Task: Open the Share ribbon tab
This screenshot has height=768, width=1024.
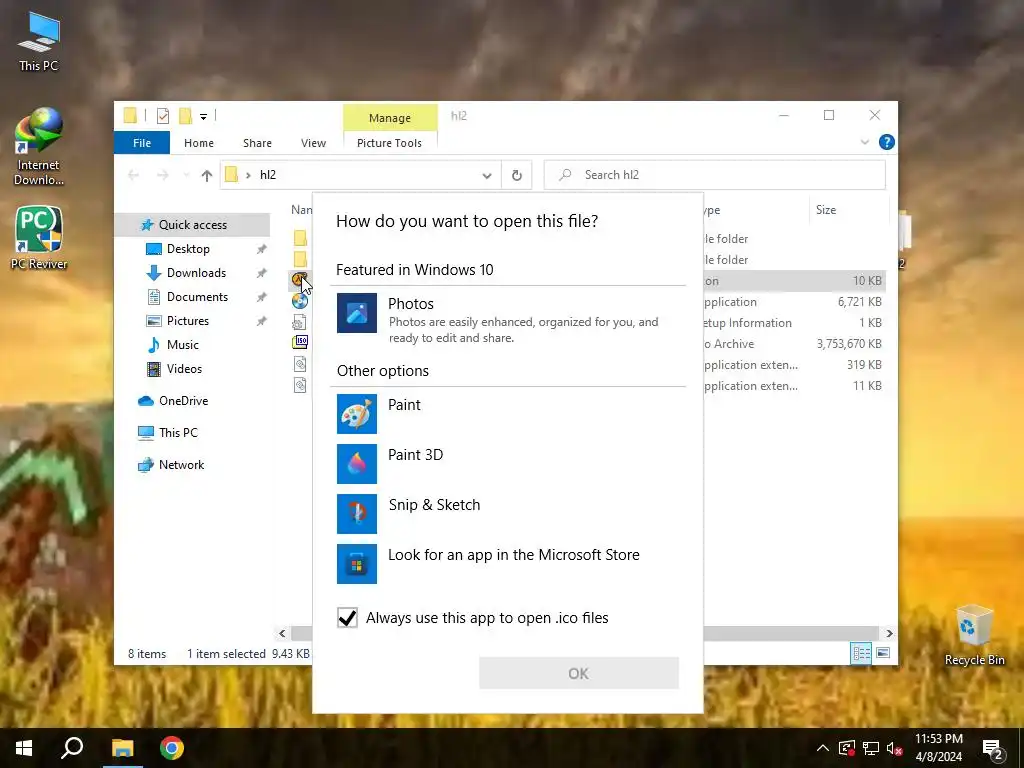Action: point(257,143)
